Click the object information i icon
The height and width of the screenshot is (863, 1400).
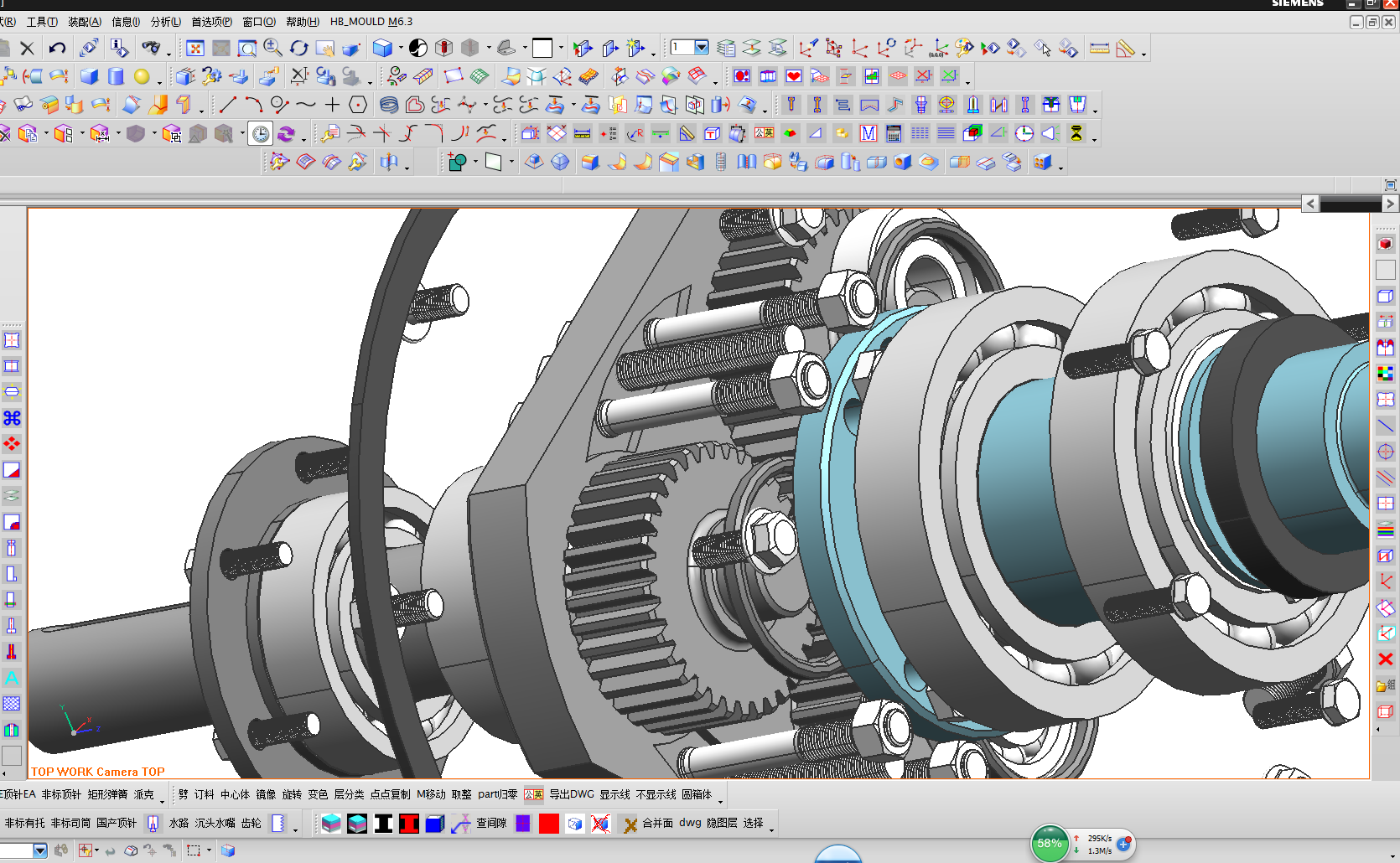coord(118,48)
